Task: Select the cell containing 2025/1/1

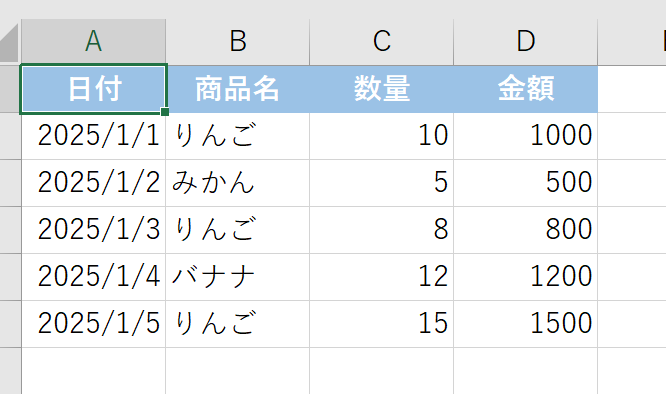Action: (x=93, y=136)
